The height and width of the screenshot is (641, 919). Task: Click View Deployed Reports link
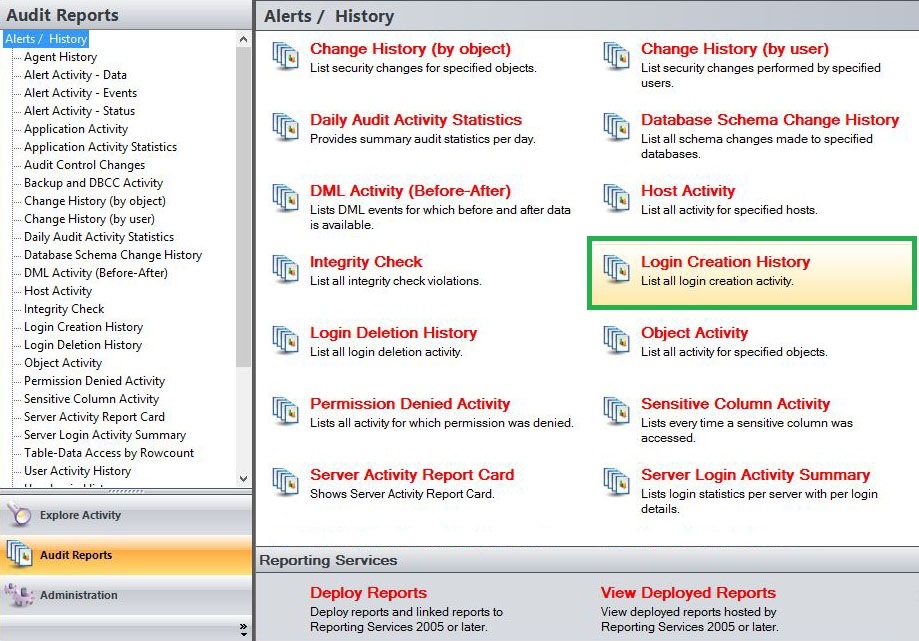[688, 592]
